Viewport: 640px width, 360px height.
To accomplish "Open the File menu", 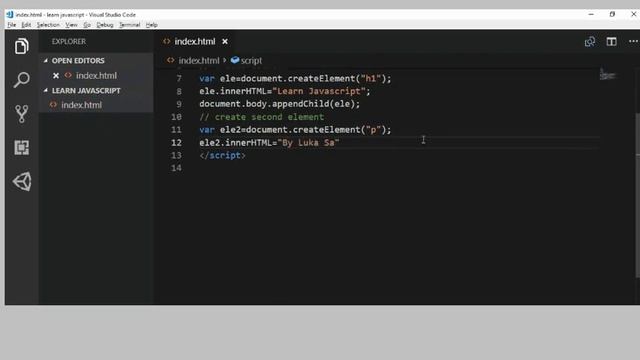I will tap(11, 25).
